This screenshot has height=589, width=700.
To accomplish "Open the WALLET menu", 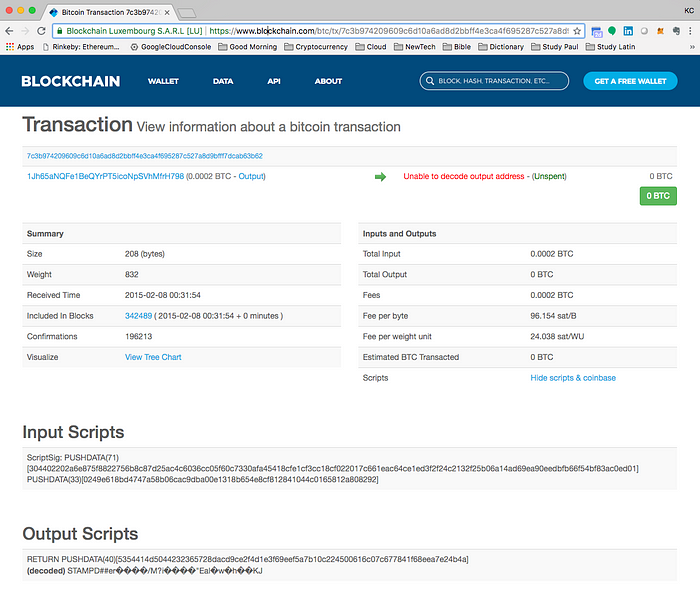I will [x=163, y=81].
